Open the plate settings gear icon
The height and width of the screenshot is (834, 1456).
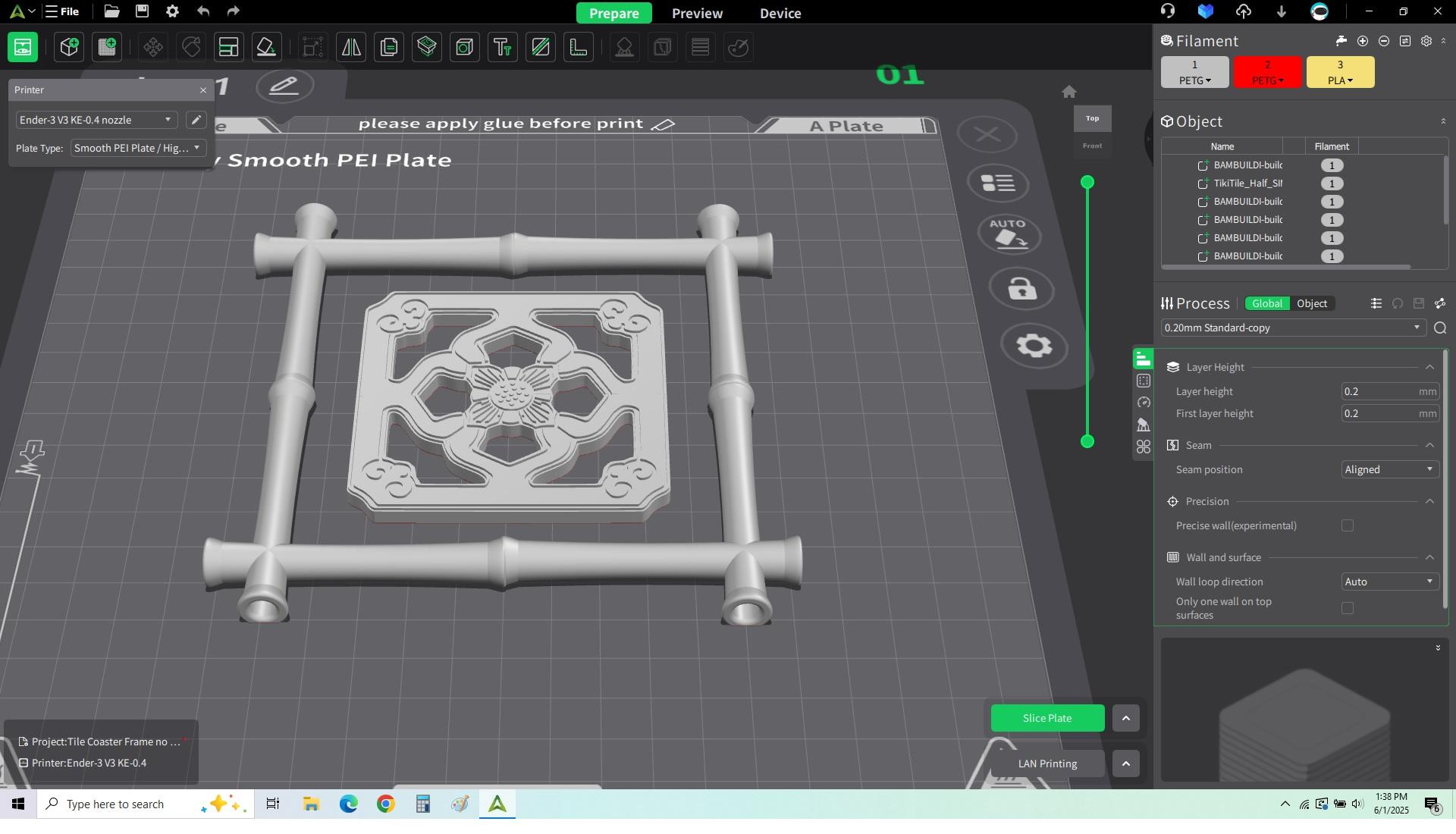point(1034,346)
